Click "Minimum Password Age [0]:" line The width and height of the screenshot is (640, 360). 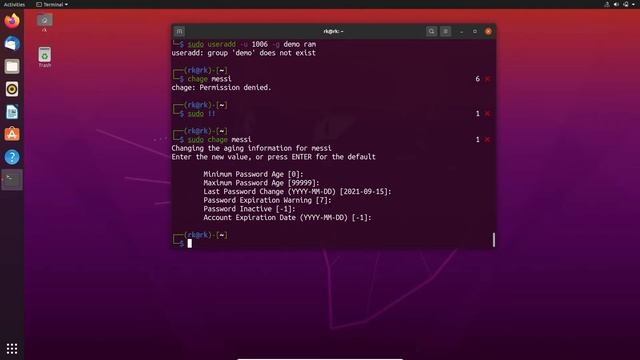pos(253,174)
